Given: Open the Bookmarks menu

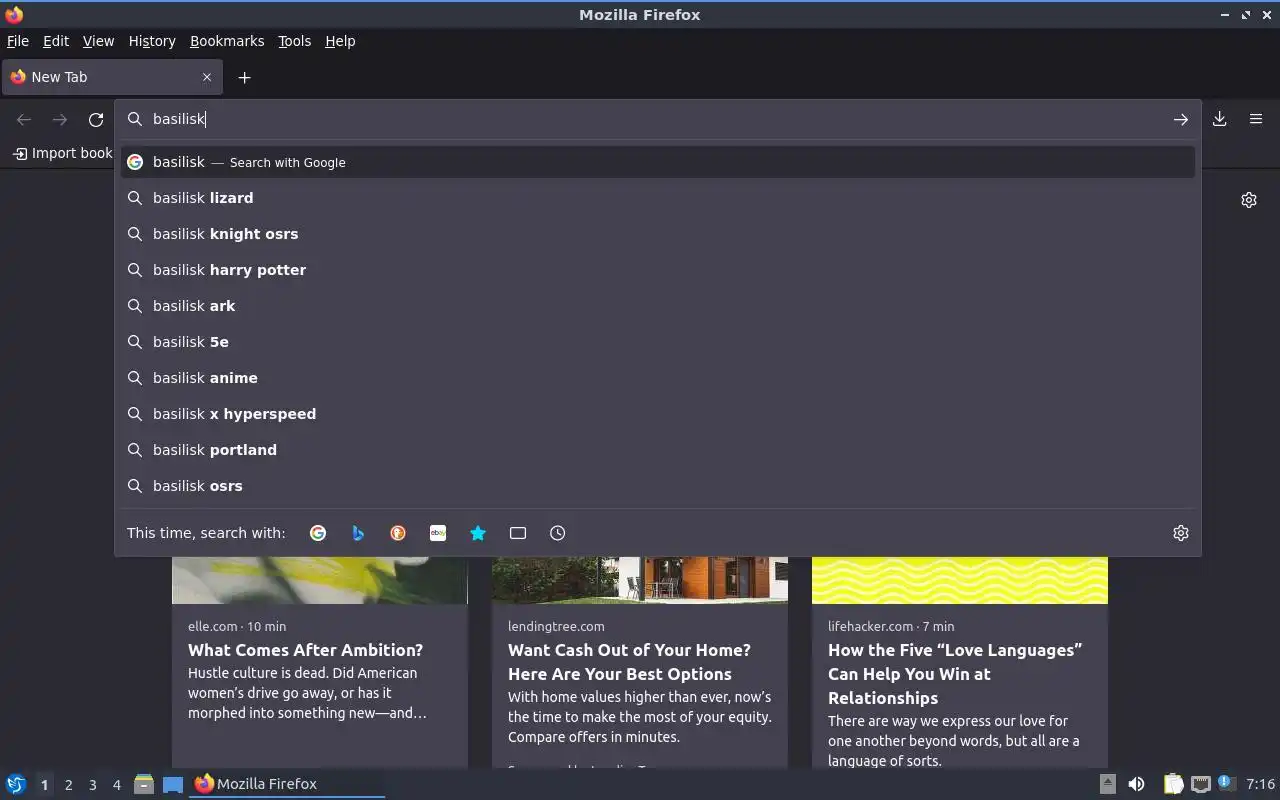Looking at the screenshot, I should 227,41.
